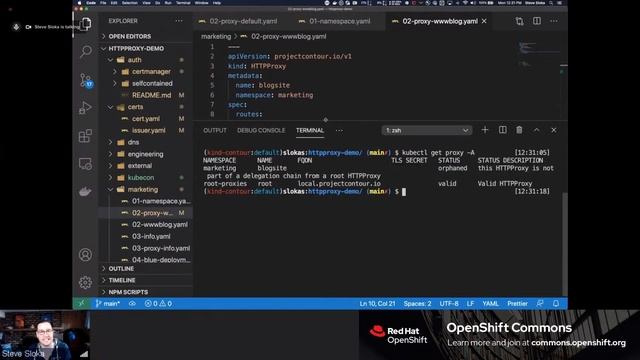Open the Manage gear icon
640x360 pixels.
(85, 282)
